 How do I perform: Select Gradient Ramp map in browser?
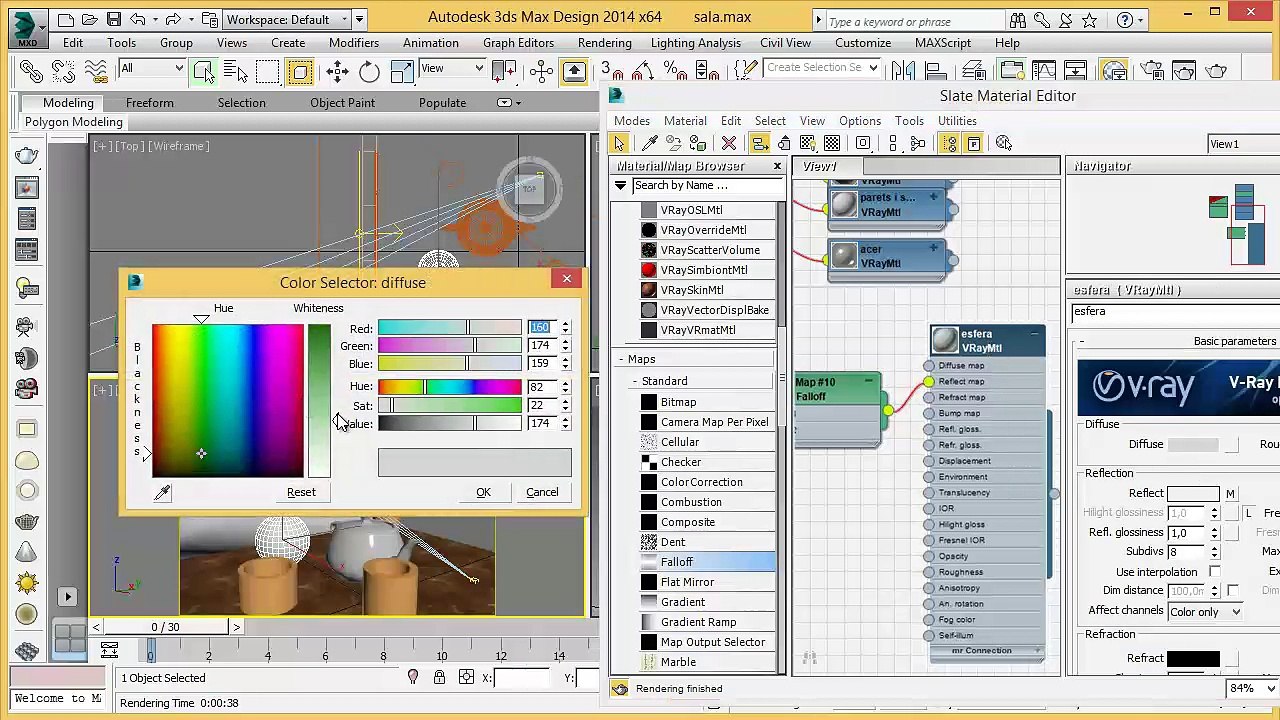point(698,622)
